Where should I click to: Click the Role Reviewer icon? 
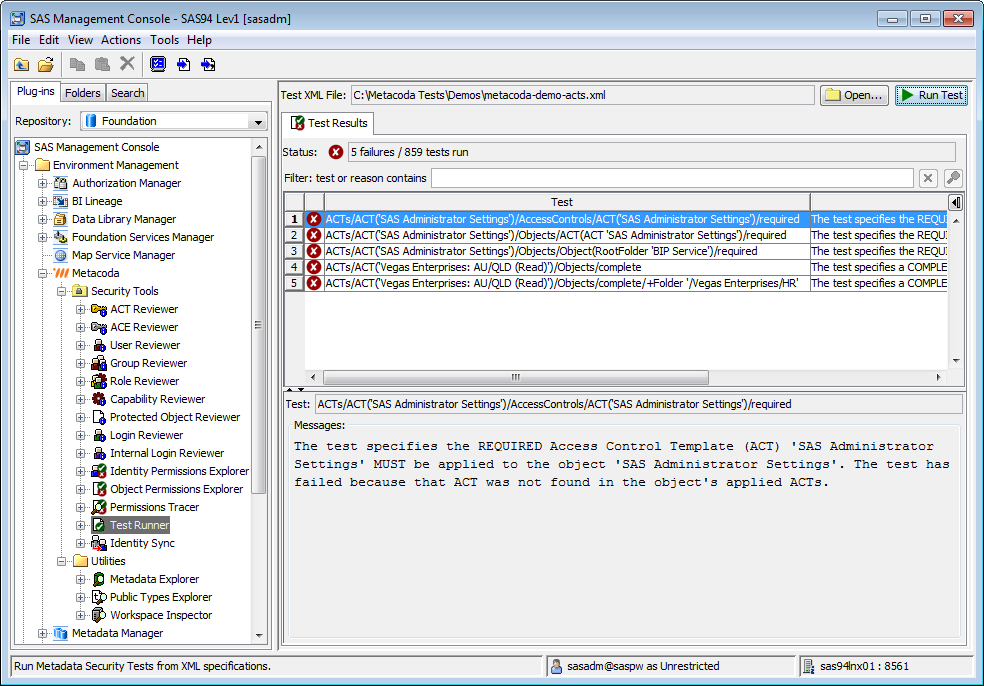[x=99, y=382]
